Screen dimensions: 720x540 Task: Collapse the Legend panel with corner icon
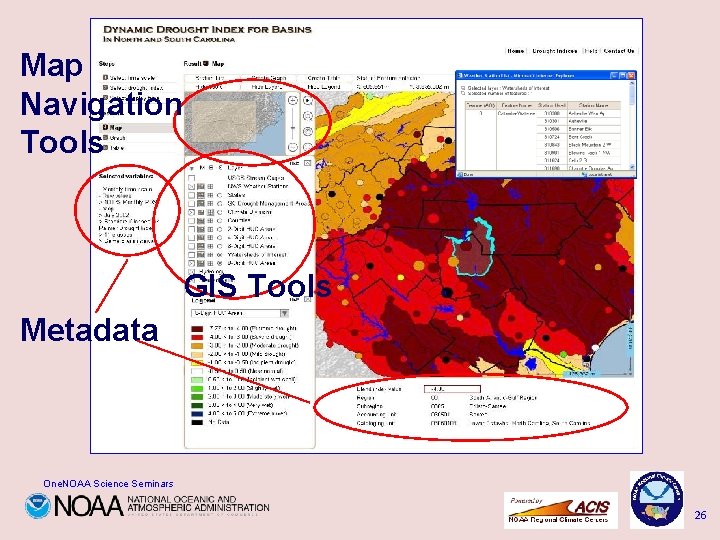click(x=308, y=300)
